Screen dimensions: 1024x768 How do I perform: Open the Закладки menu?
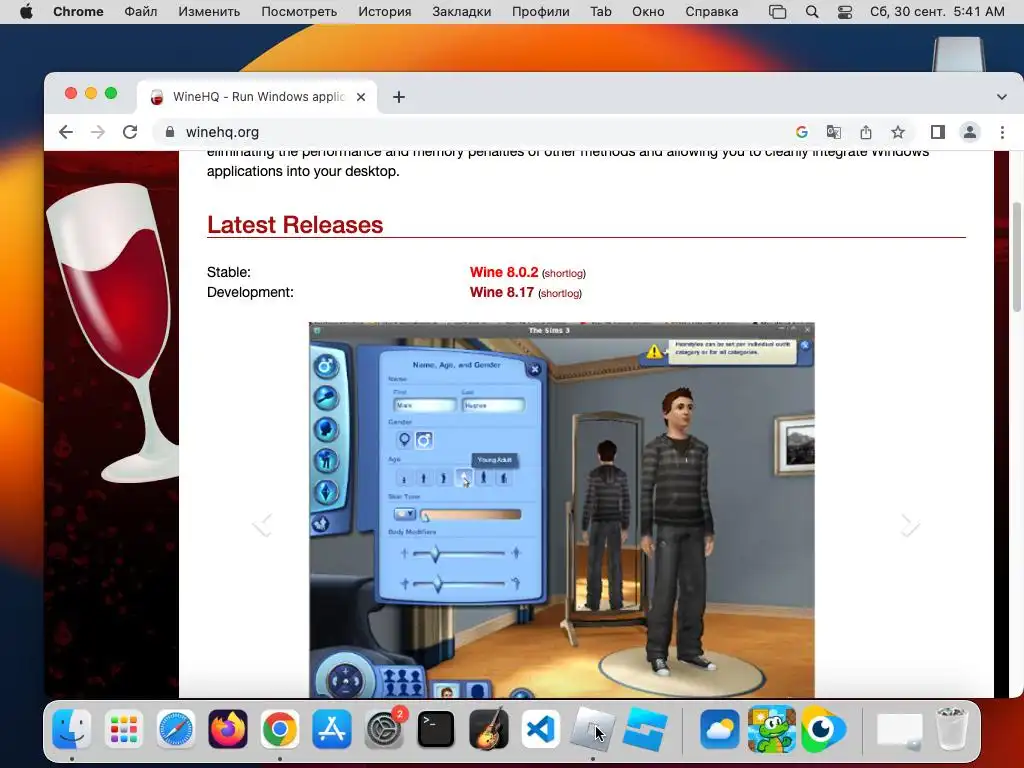coord(462,12)
